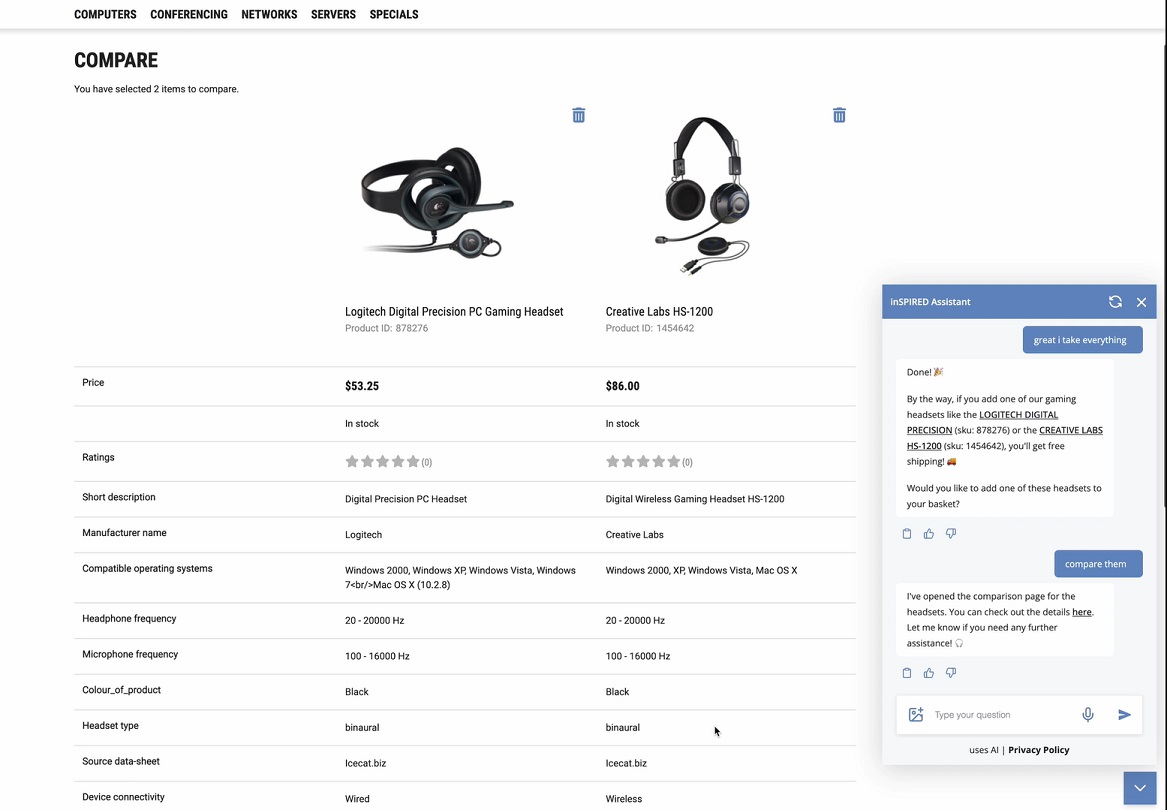The image size is (1167, 810).
Task: Open the CONFERENCING menu
Action: coord(189,14)
